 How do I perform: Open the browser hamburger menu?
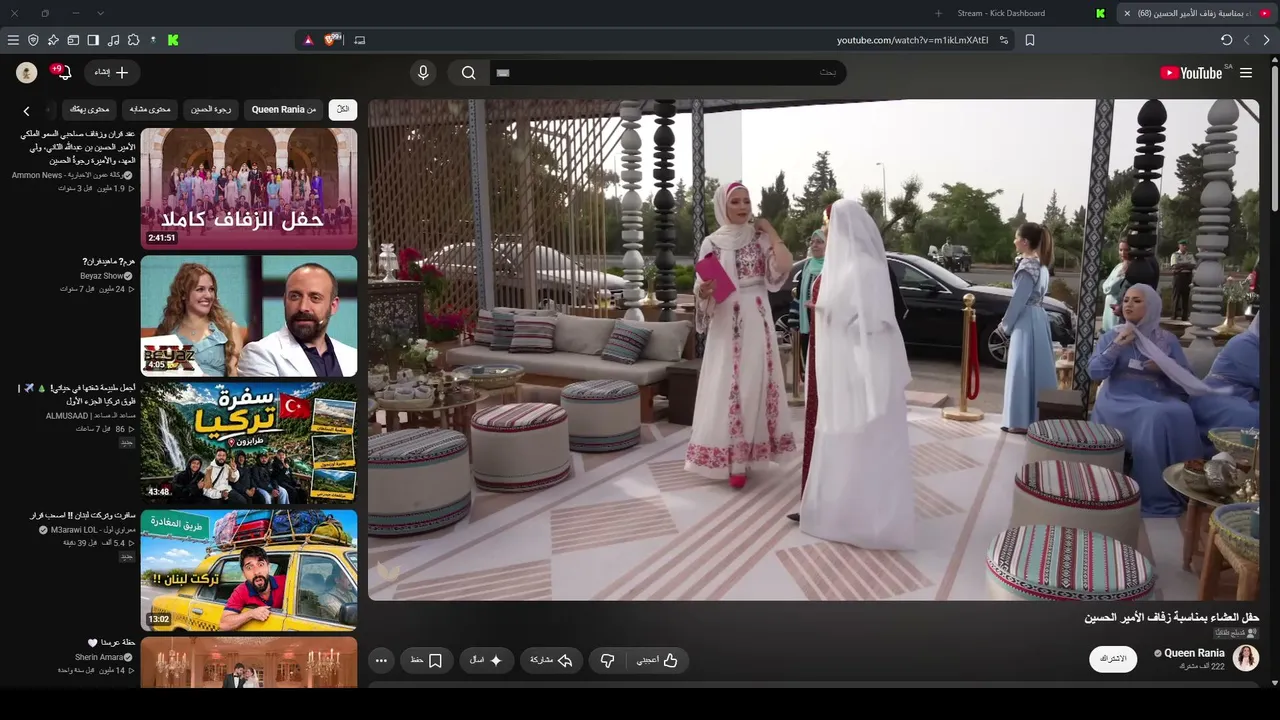[13, 40]
